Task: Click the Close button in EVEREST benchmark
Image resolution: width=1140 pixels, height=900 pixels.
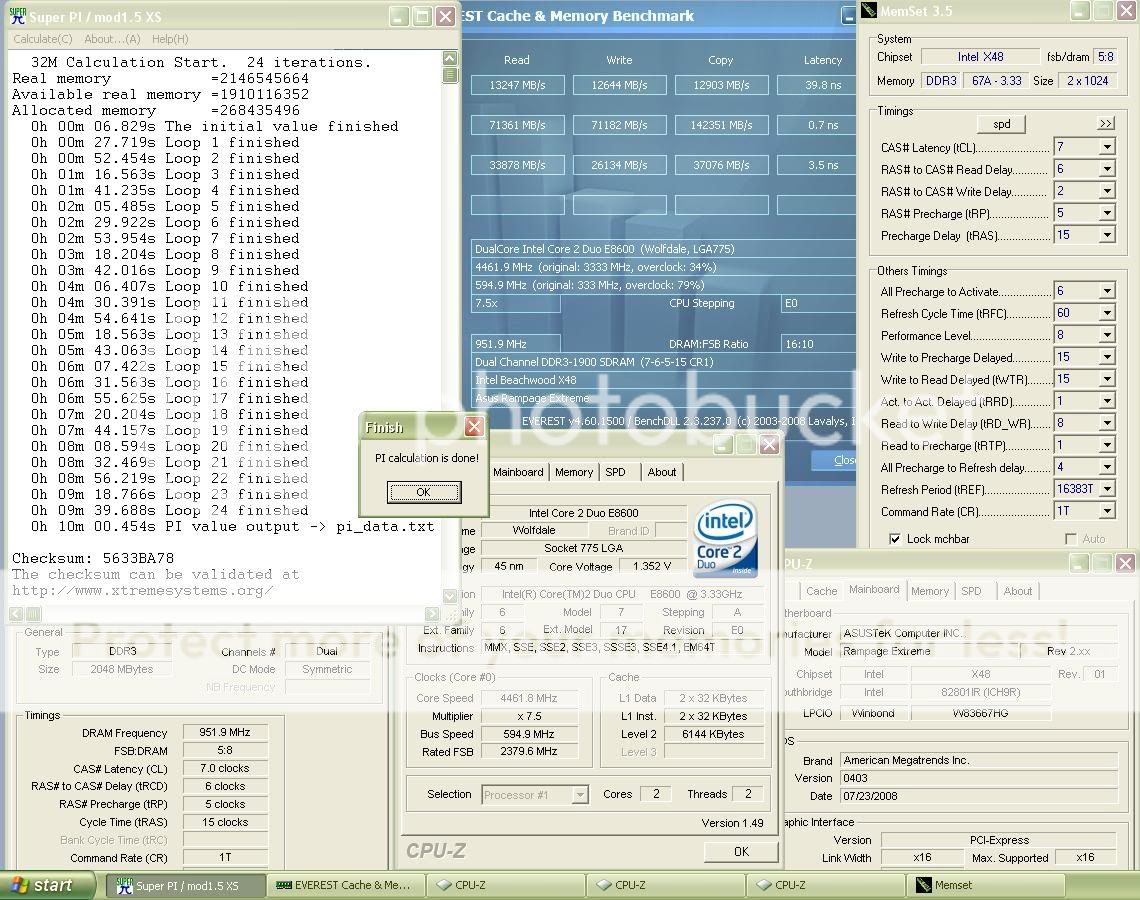Action: coord(834,460)
